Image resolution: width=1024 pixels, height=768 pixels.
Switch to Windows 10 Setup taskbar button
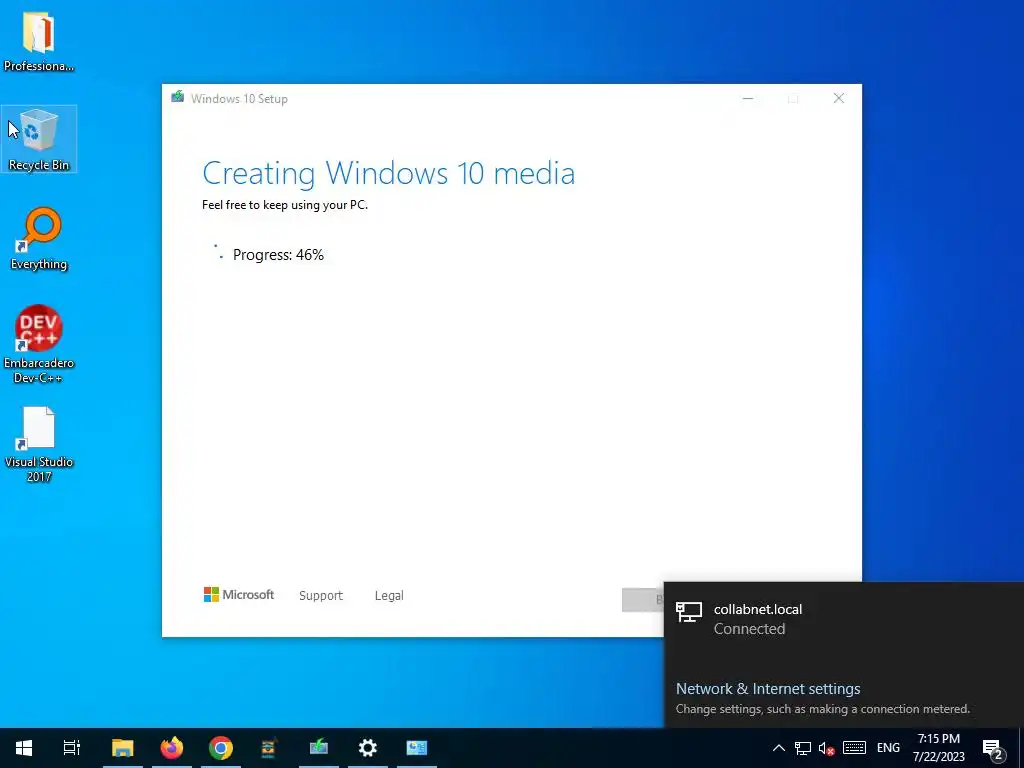tap(319, 748)
